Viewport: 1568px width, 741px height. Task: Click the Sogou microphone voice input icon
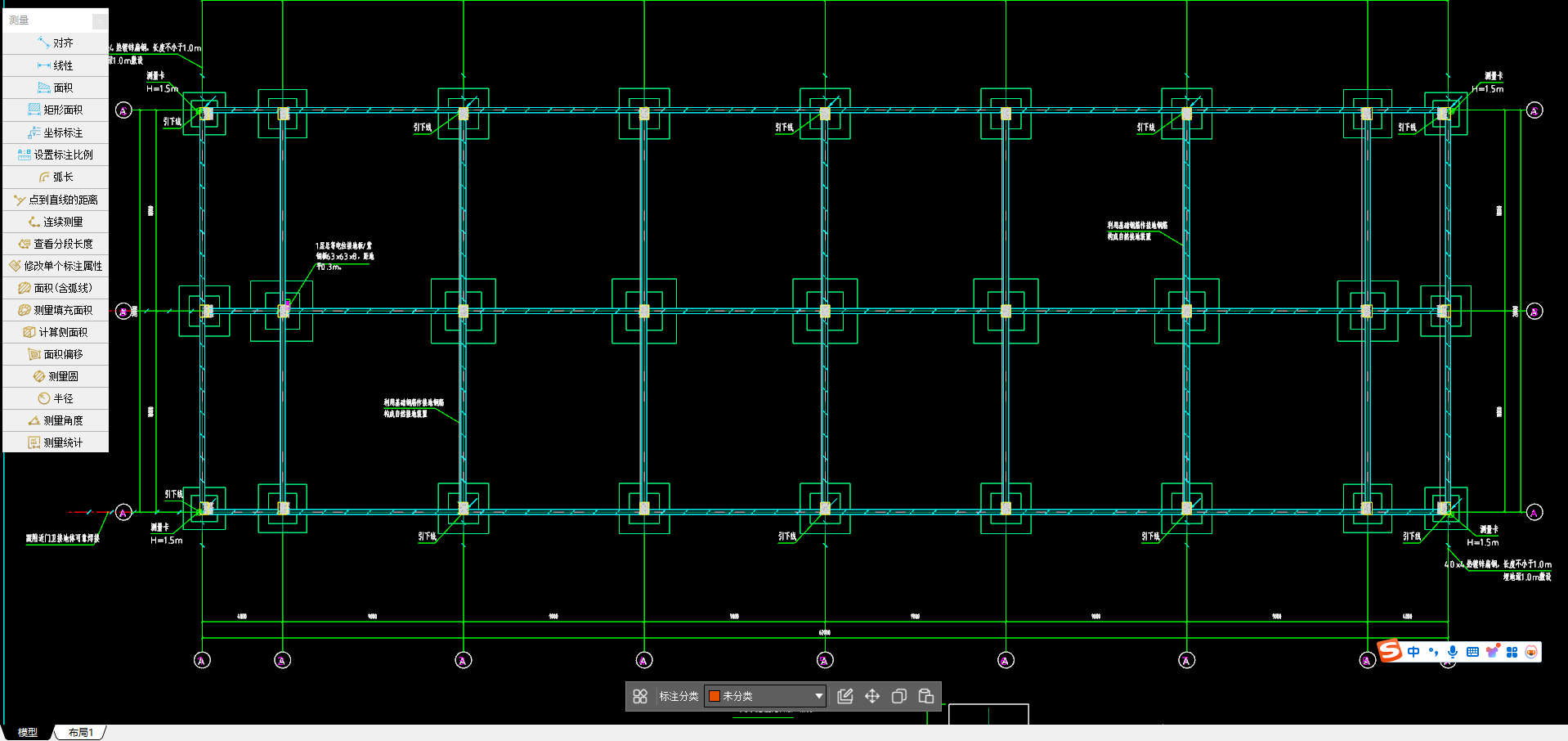pos(1453,652)
